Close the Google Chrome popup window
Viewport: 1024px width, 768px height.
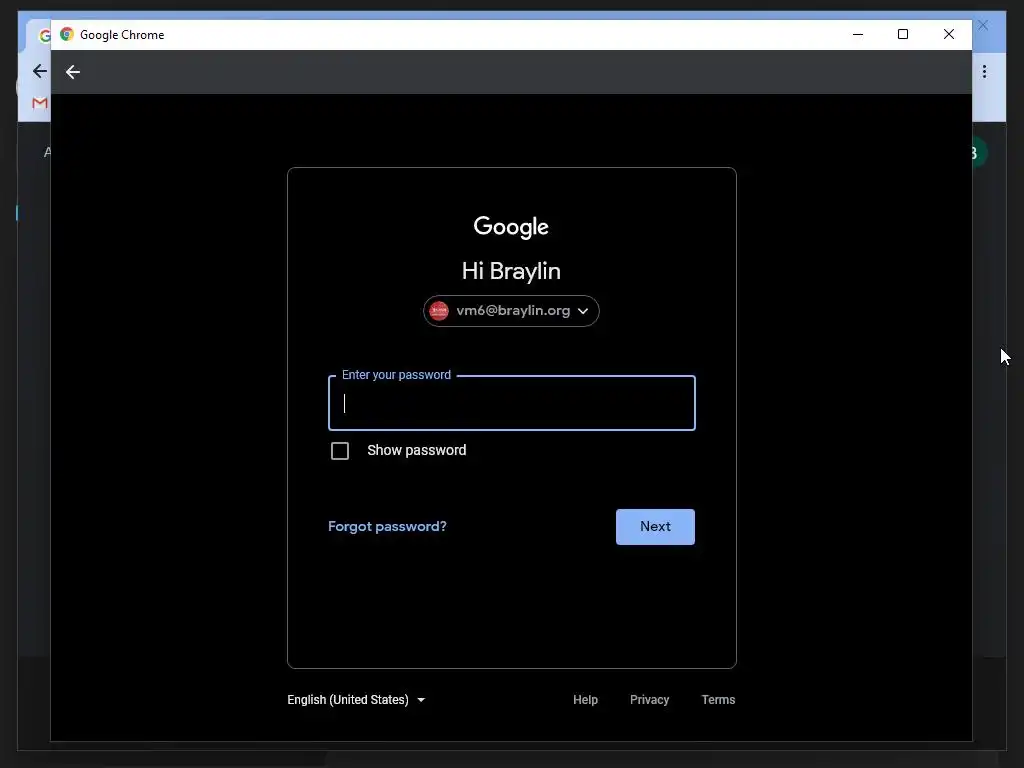click(949, 35)
